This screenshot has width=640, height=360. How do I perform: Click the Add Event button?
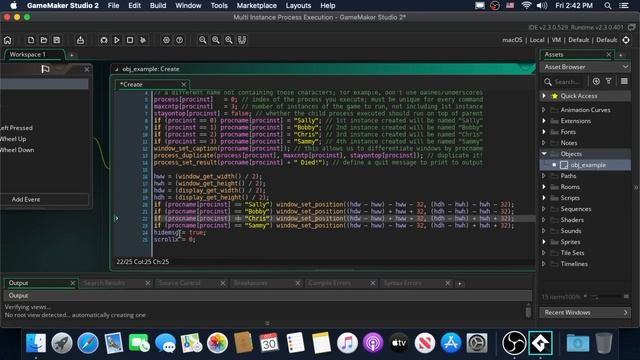(44, 199)
